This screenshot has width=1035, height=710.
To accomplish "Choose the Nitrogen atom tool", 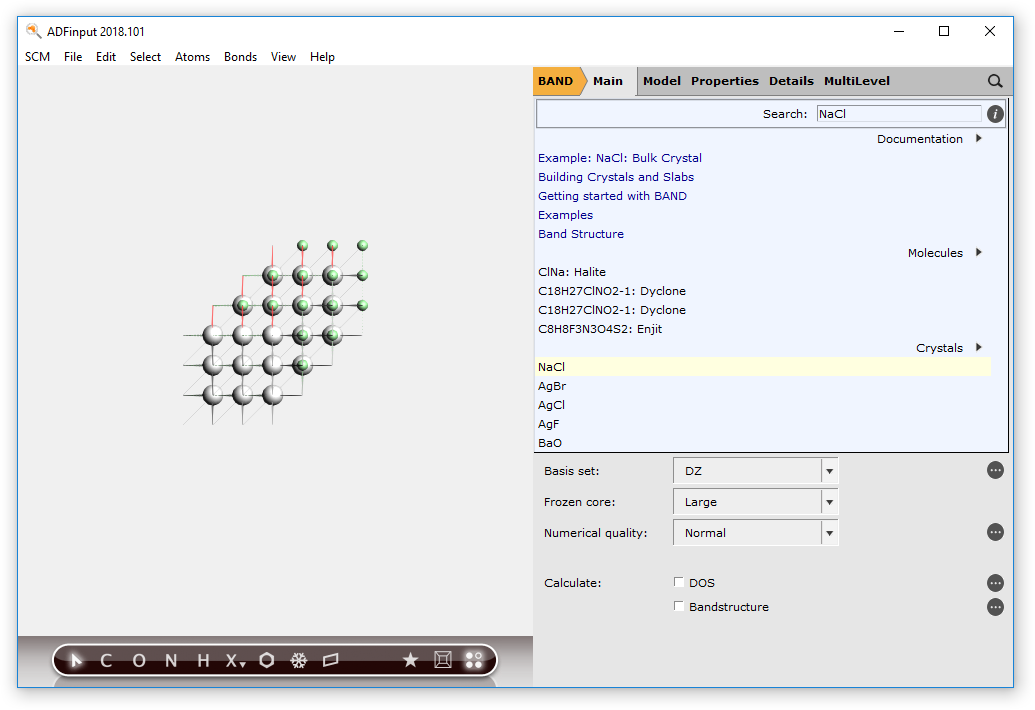I will (171, 660).
